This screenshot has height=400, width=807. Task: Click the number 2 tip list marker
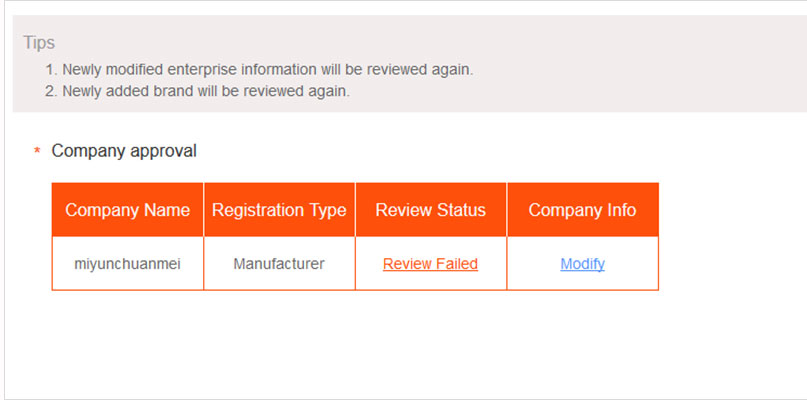tap(51, 91)
